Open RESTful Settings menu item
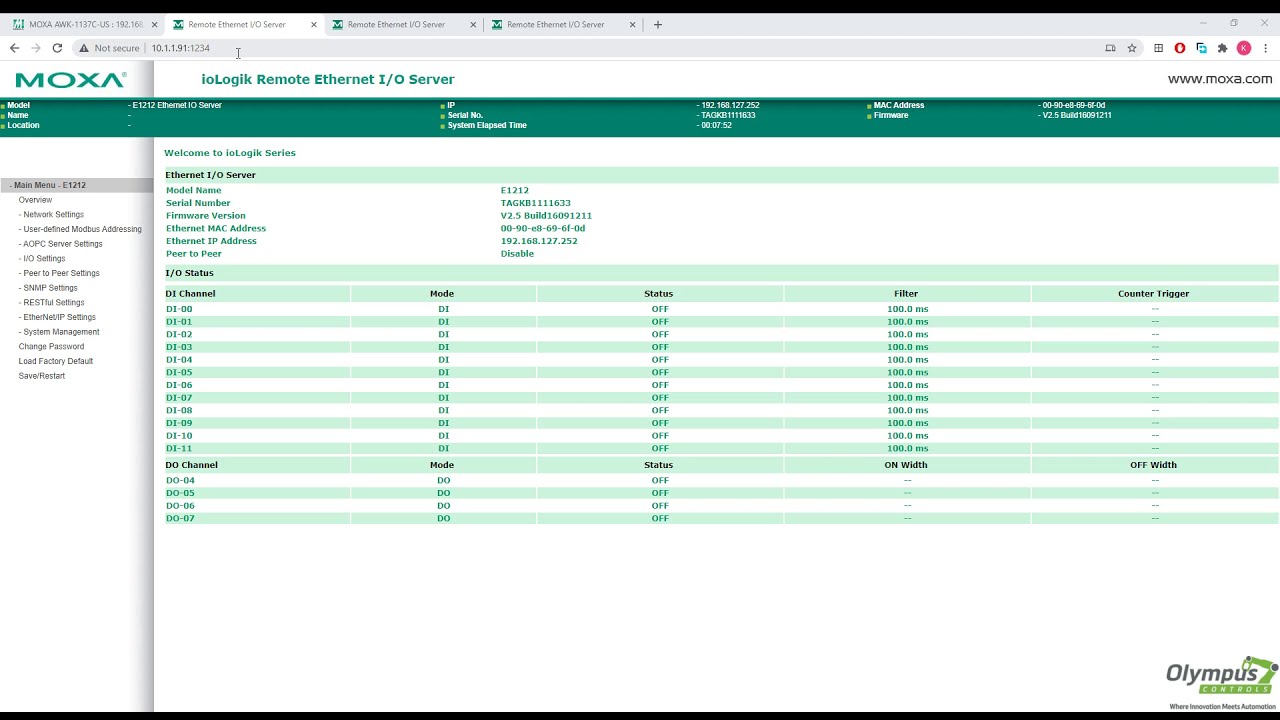This screenshot has width=1280, height=720. [x=52, y=302]
